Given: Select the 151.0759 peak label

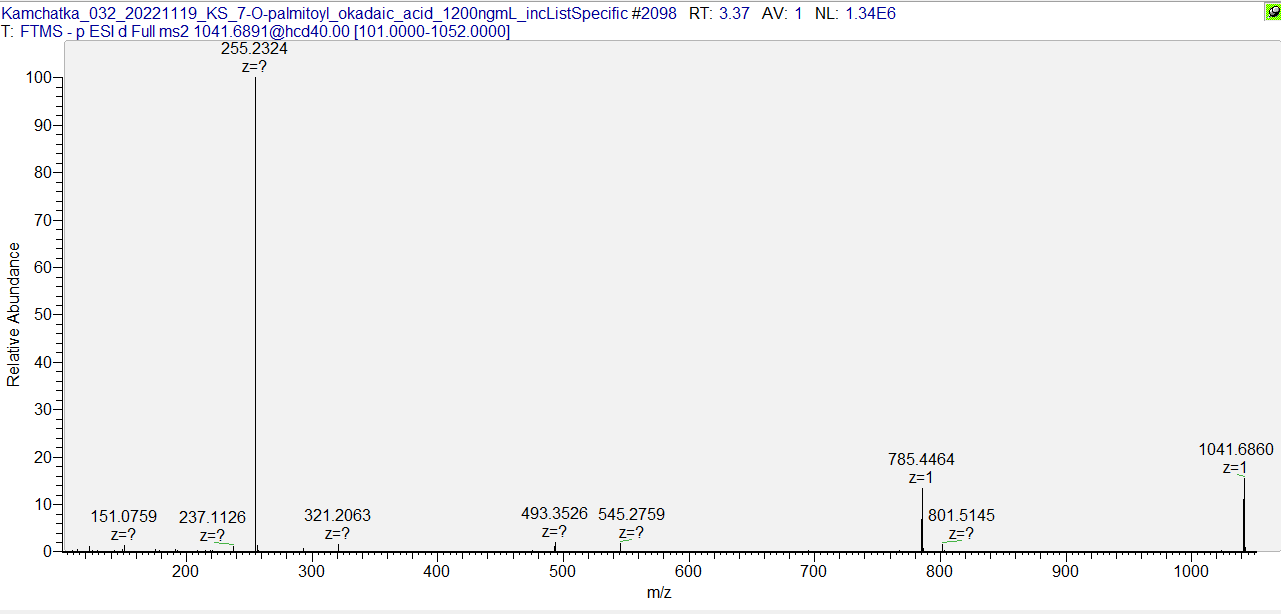Looking at the screenshot, I should pyautogui.click(x=123, y=517).
